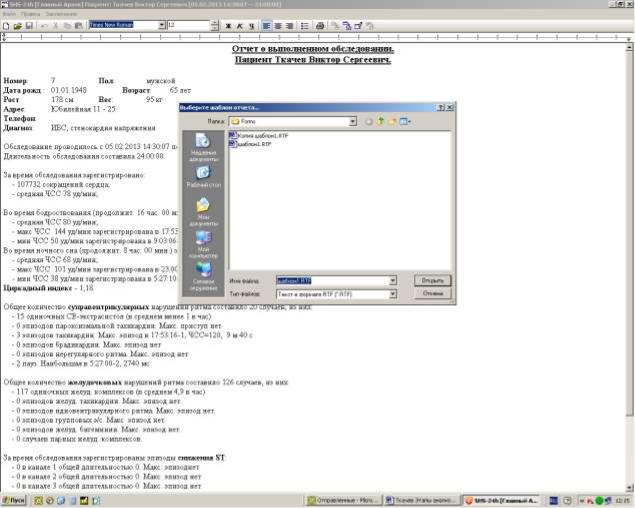Create a new document from the toolbar

6,26
